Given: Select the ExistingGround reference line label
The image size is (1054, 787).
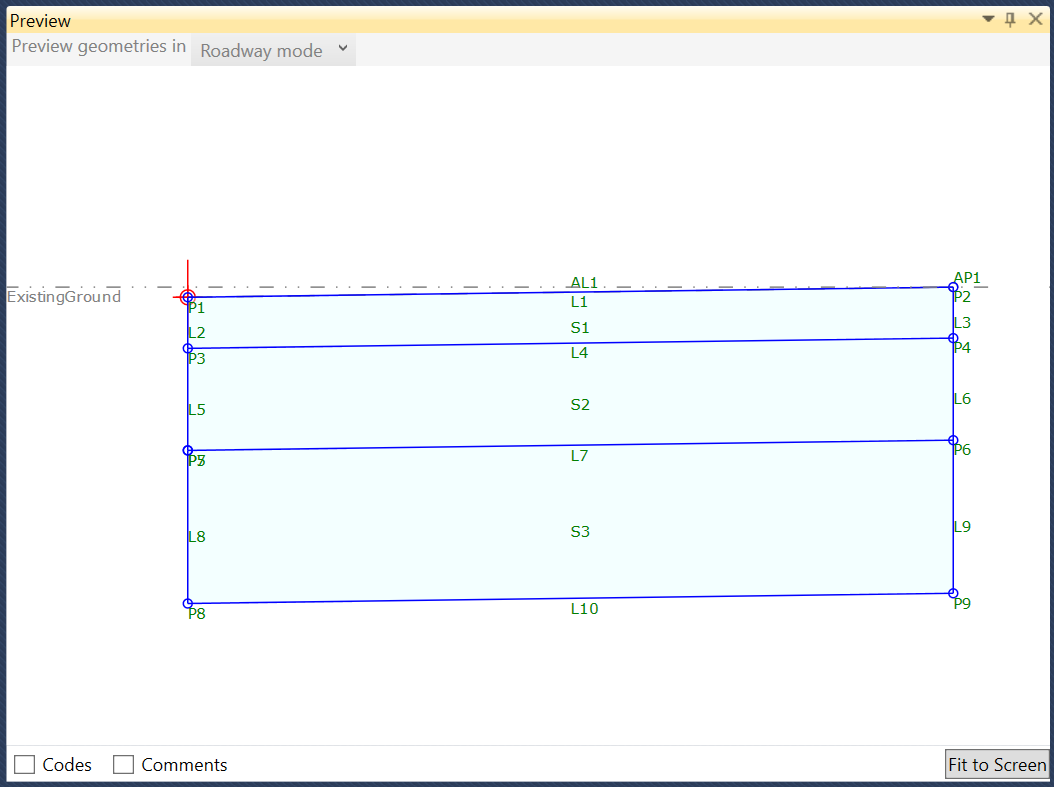Looking at the screenshot, I should pos(63,296).
